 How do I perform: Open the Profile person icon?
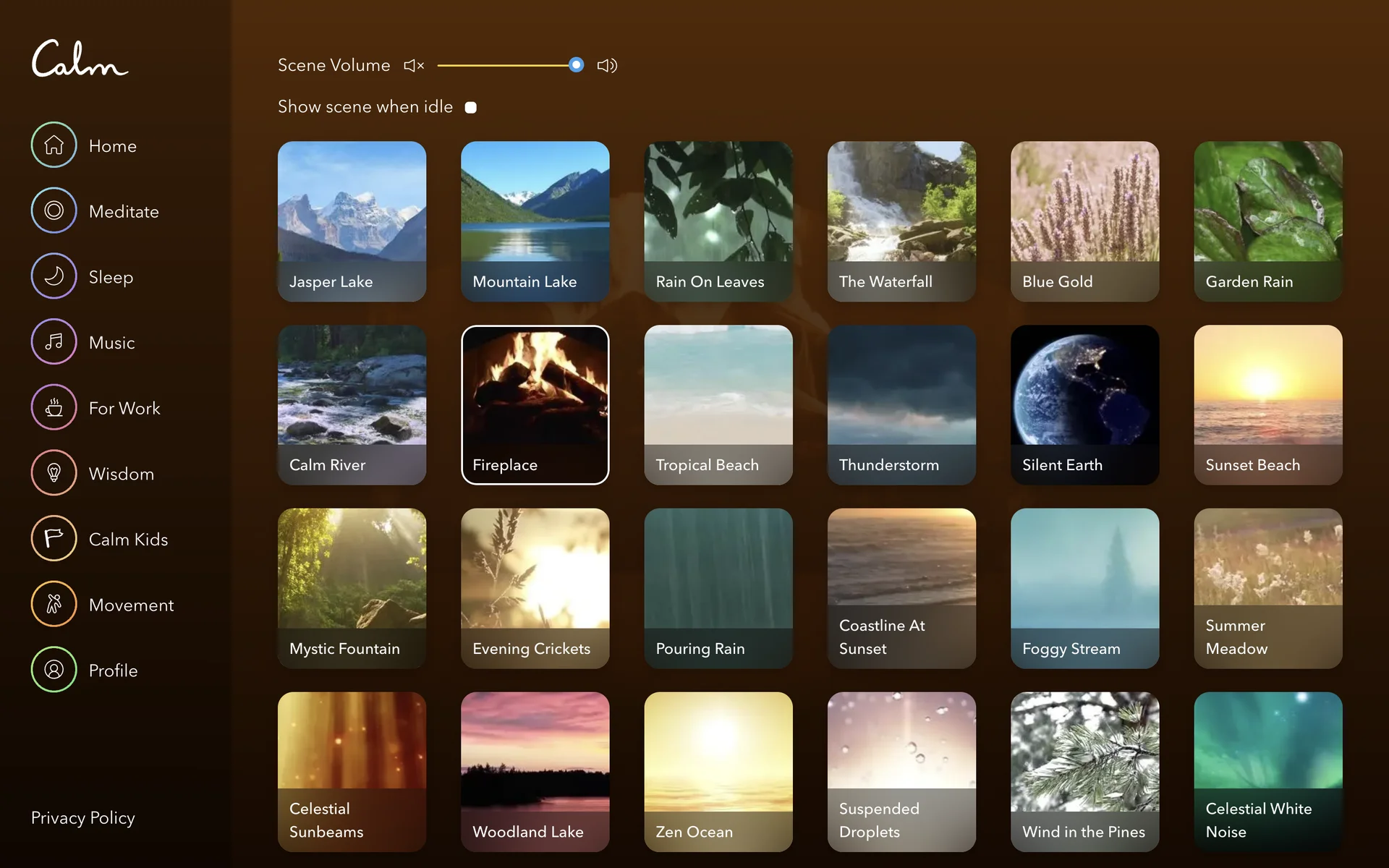(54, 670)
